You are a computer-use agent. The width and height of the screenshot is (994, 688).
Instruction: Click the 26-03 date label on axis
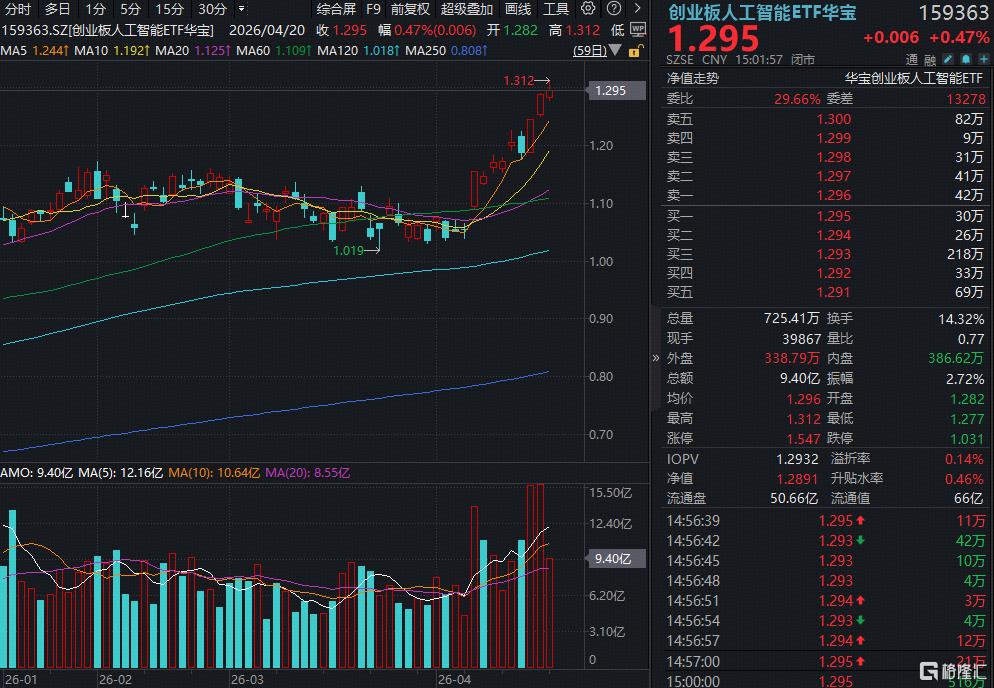[247, 680]
